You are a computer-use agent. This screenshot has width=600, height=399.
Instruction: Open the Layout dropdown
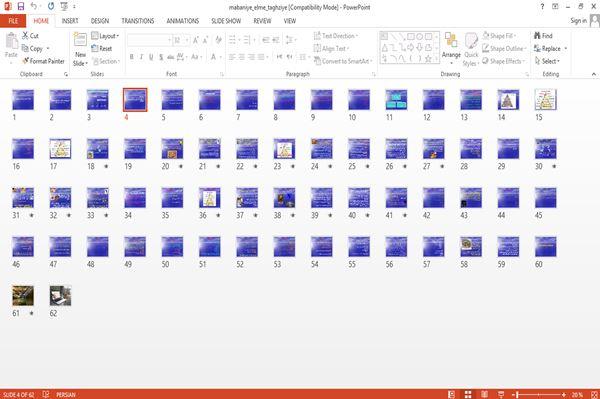click(x=105, y=36)
